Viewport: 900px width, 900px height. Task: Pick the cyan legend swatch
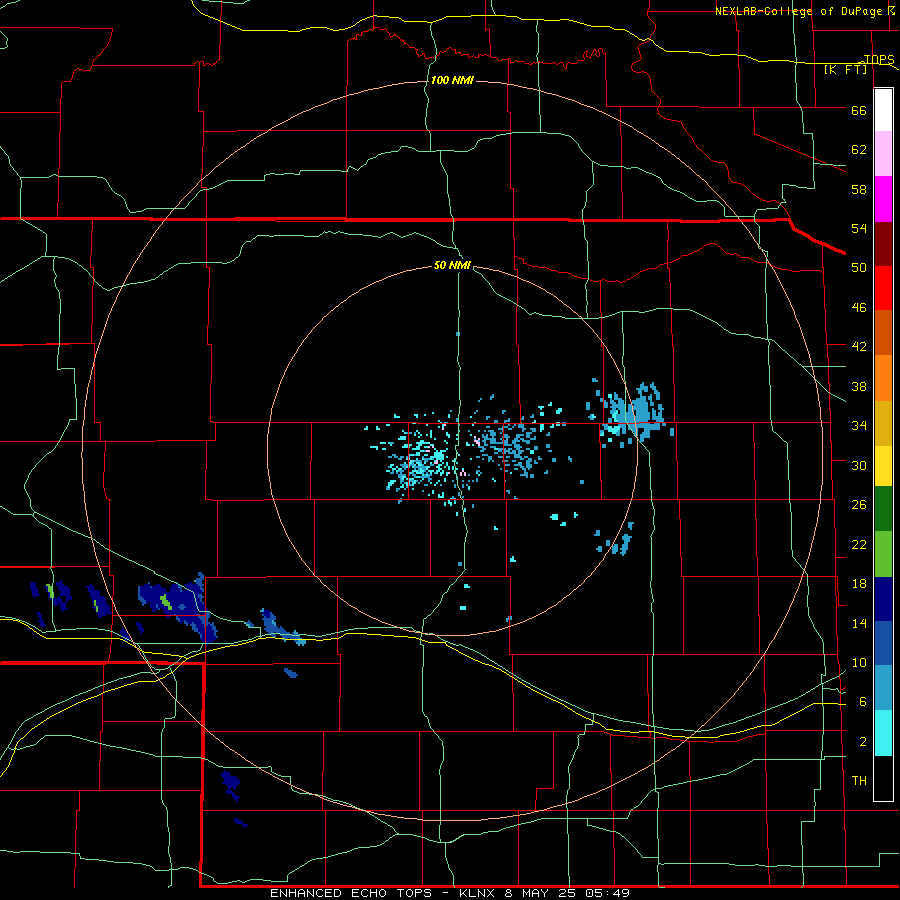click(883, 733)
